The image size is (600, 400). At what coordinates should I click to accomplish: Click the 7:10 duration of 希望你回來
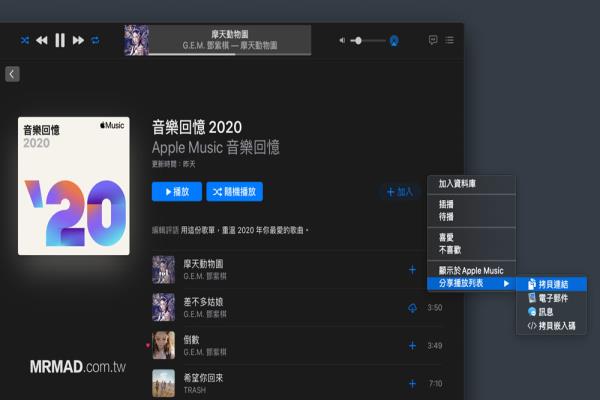tap(435, 384)
